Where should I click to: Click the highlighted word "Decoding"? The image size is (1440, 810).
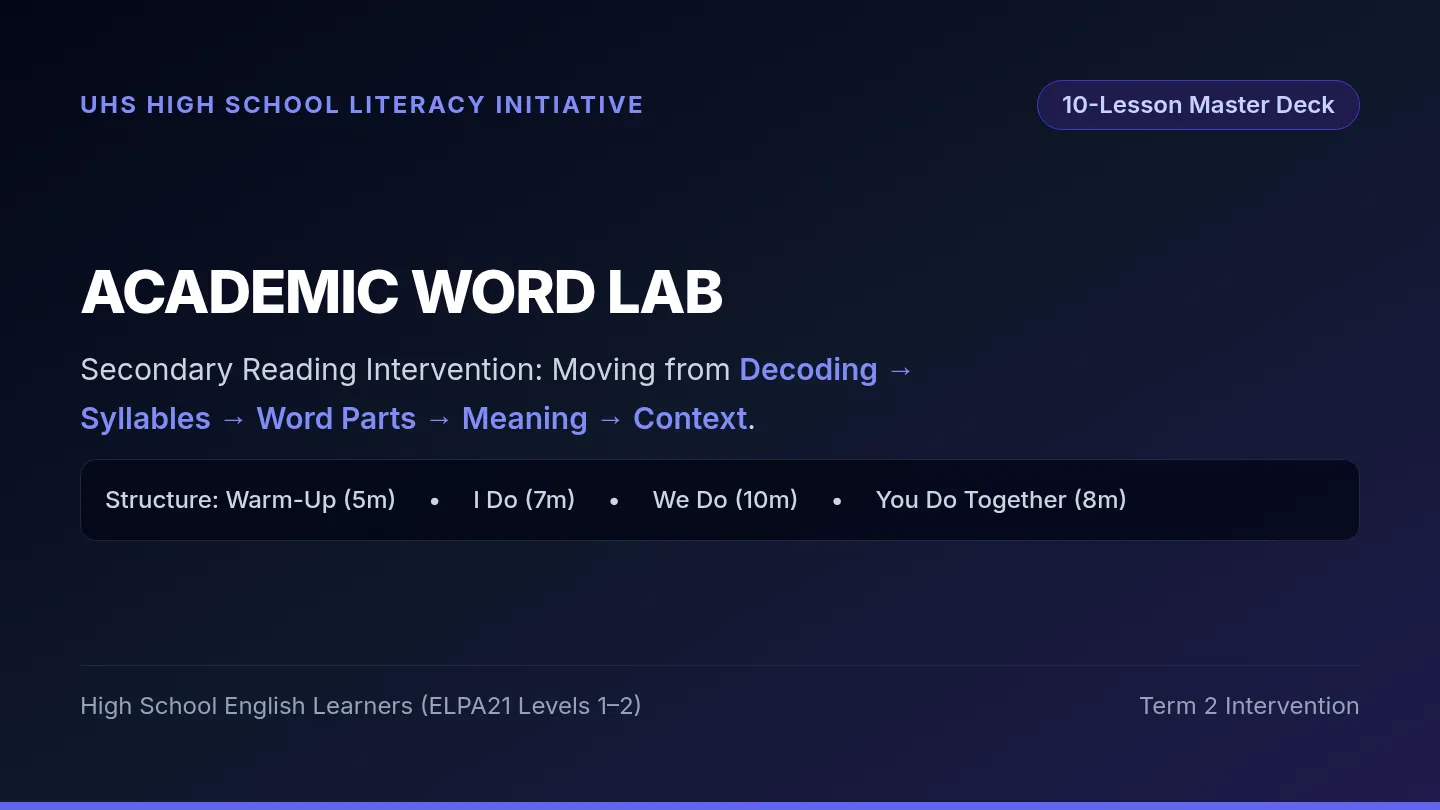[x=808, y=370]
